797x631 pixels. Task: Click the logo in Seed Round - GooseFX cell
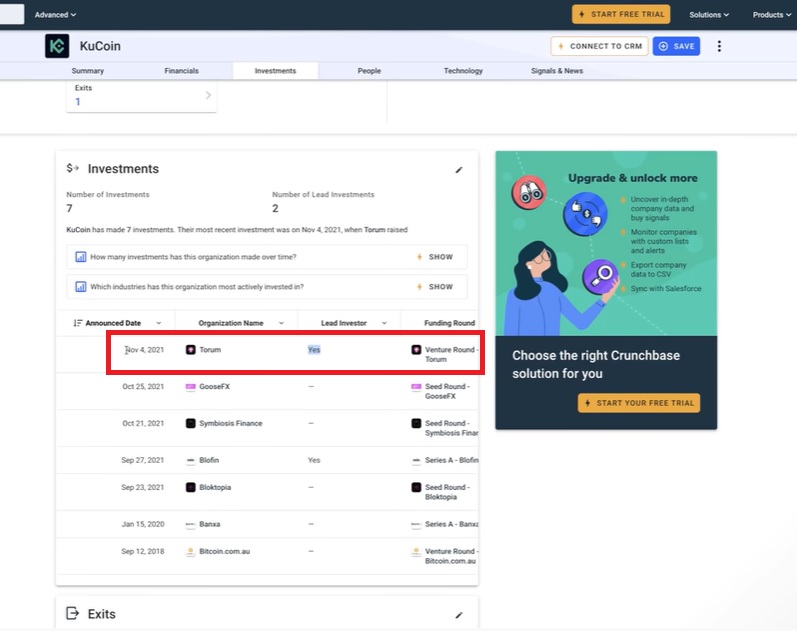point(416,386)
